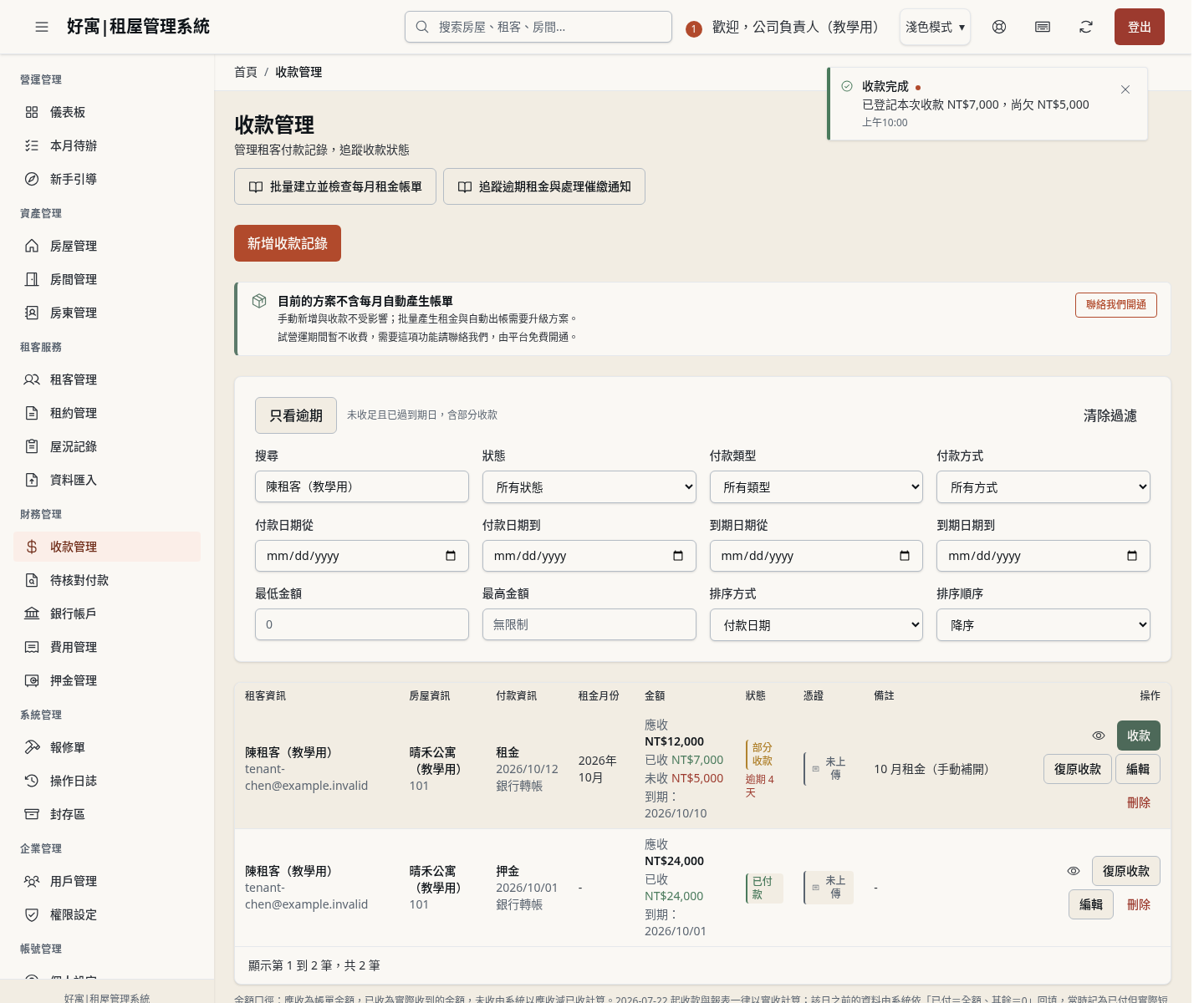Viewport: 1204px width, 1003px height.
Task: Click the 登出 button
Action: (x=1140, y=27)
